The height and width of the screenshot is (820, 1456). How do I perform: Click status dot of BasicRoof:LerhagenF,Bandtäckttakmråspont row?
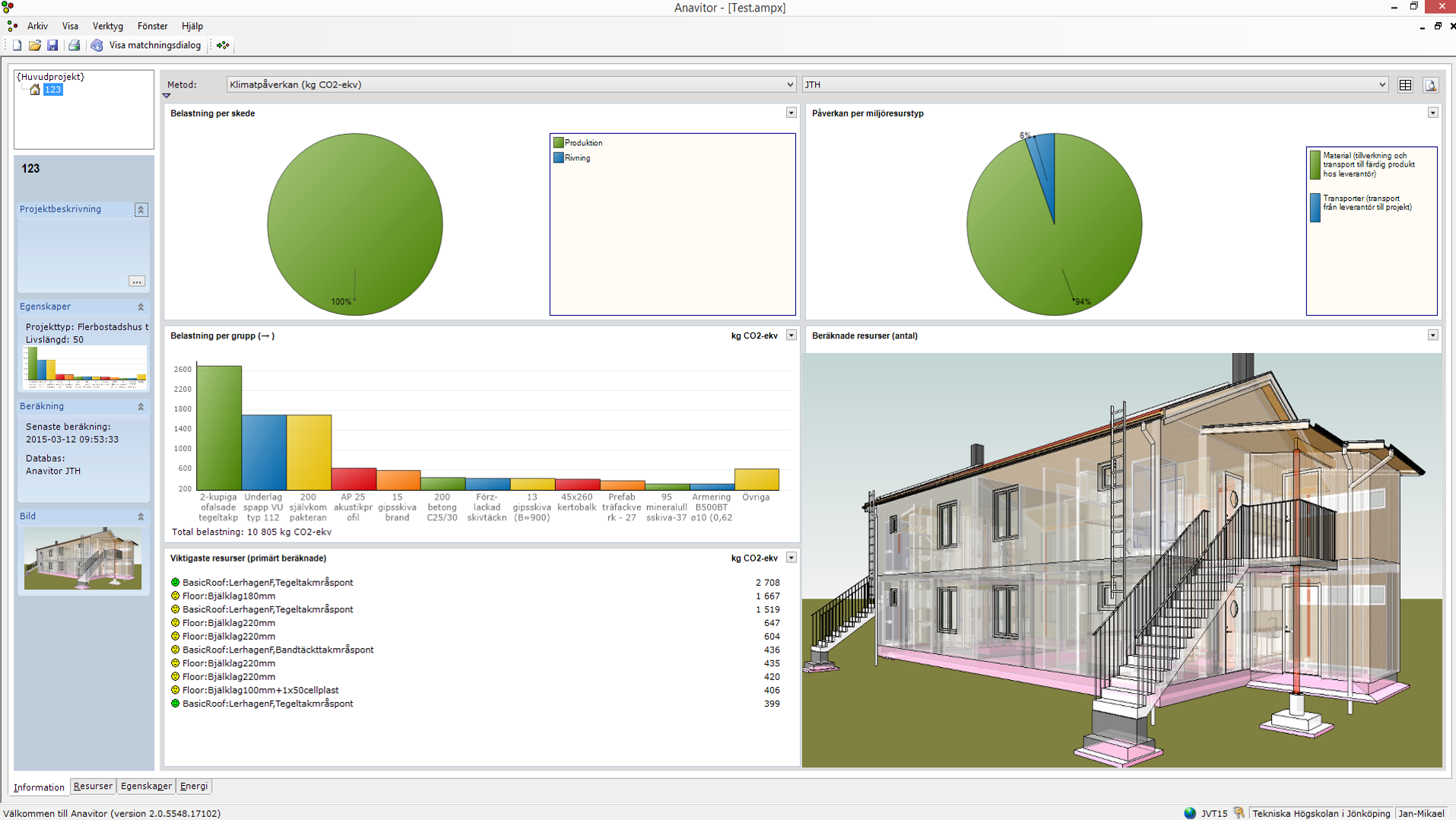point(175,650)
